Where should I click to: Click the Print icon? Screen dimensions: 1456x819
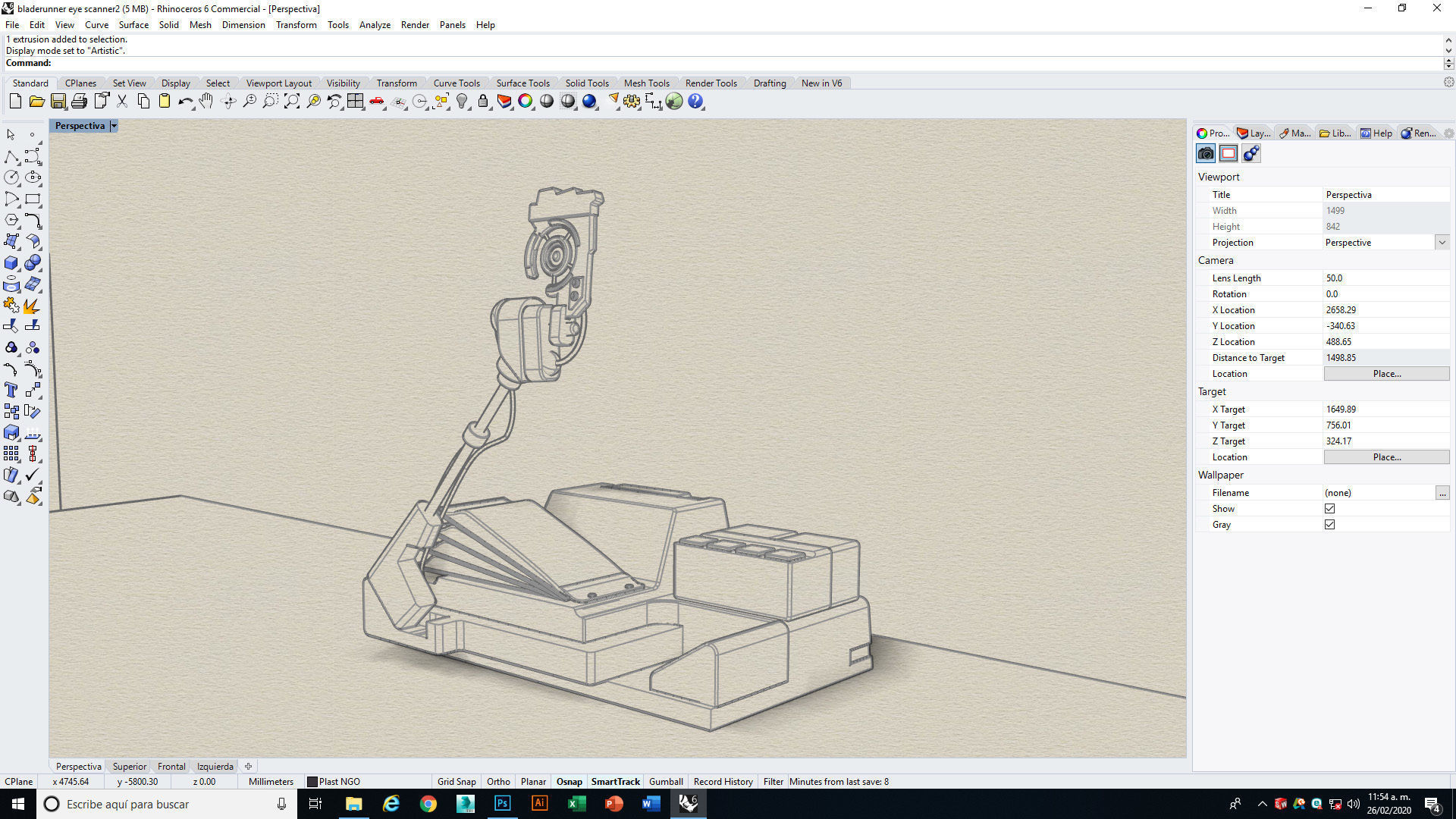[x=79, y=101]
